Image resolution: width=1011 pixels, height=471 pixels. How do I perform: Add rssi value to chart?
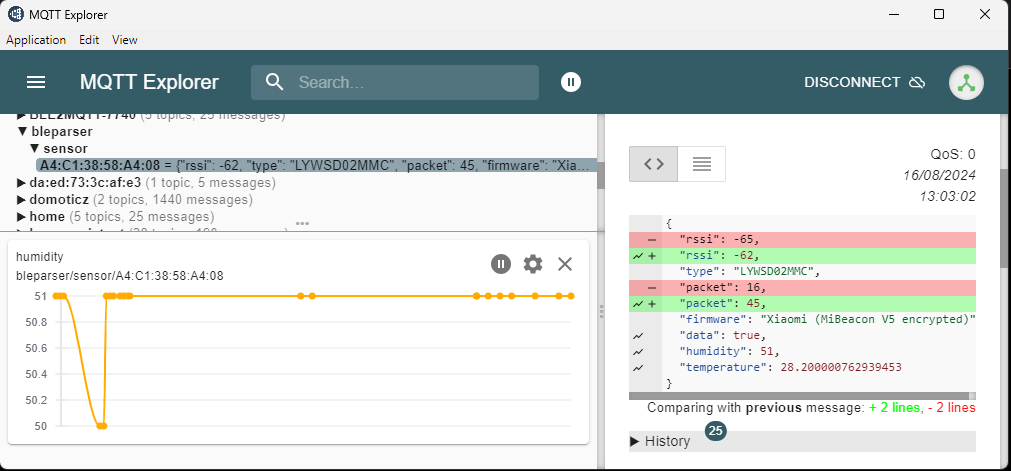coord(638,256)
